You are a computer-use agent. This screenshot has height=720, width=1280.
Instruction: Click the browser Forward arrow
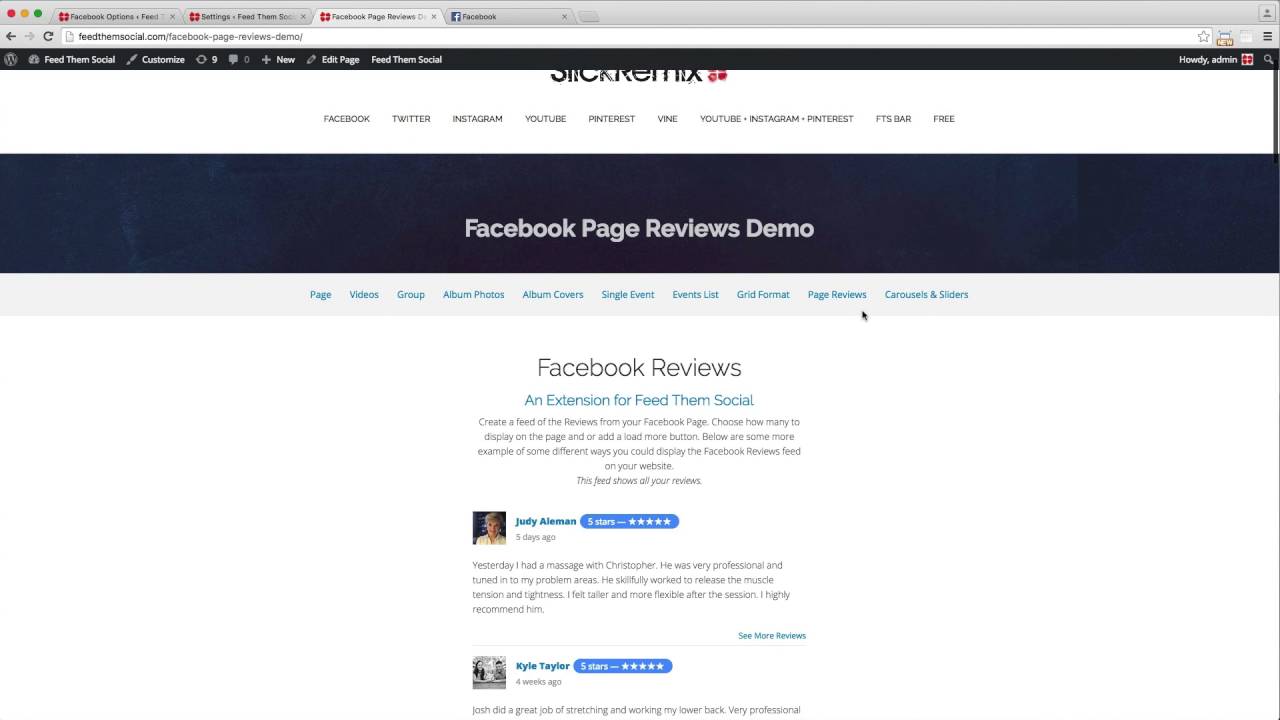pos(29,36)
